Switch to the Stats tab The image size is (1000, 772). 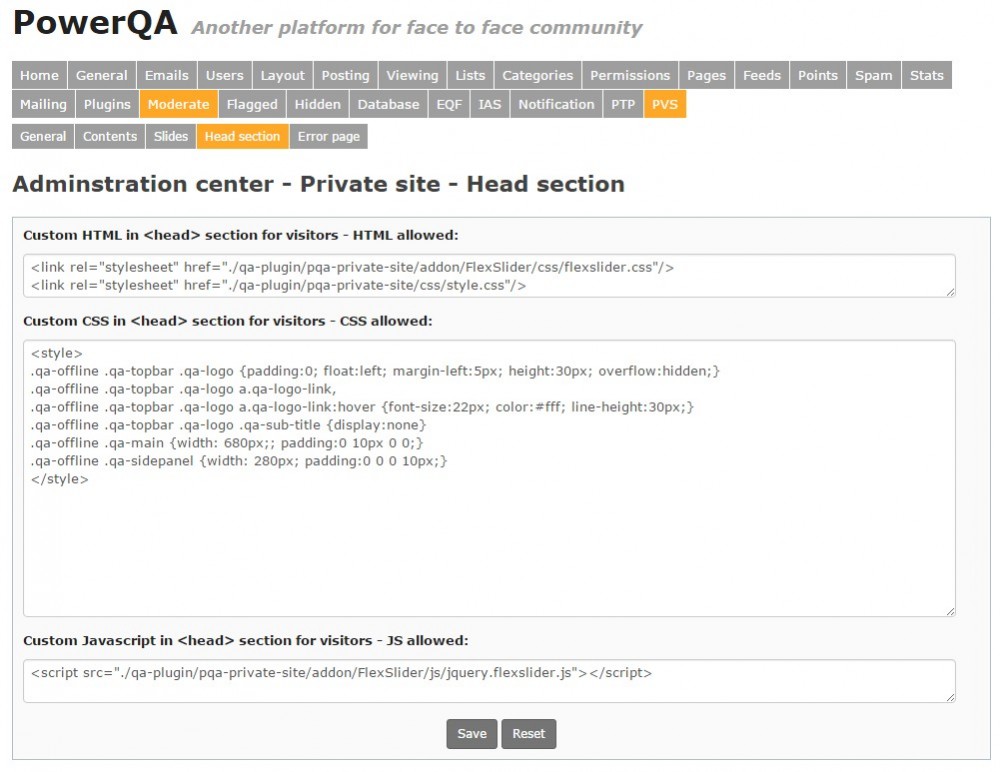tap(926, 75)
